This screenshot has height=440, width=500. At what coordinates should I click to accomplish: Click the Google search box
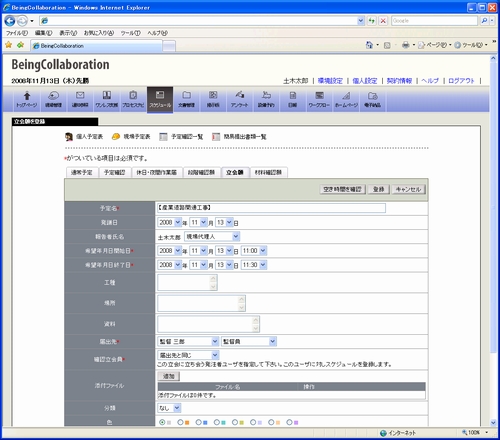434,21
